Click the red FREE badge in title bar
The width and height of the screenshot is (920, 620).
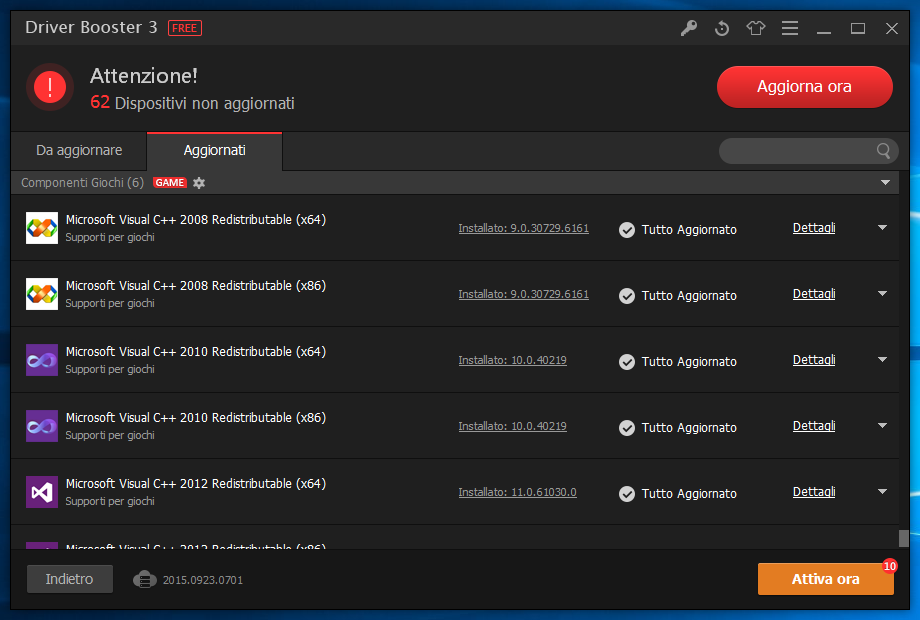(x=185, y=28)
